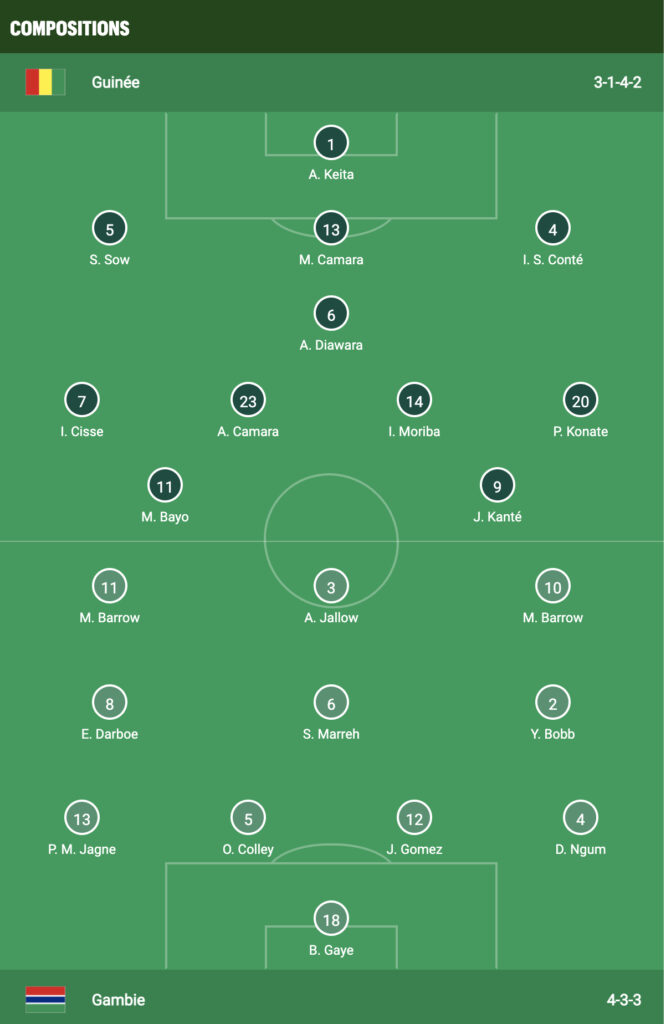Viewport: 666px width, 1024px height.
Task: Select I. Cisse number 7 circle
Action: click(82, 400)
